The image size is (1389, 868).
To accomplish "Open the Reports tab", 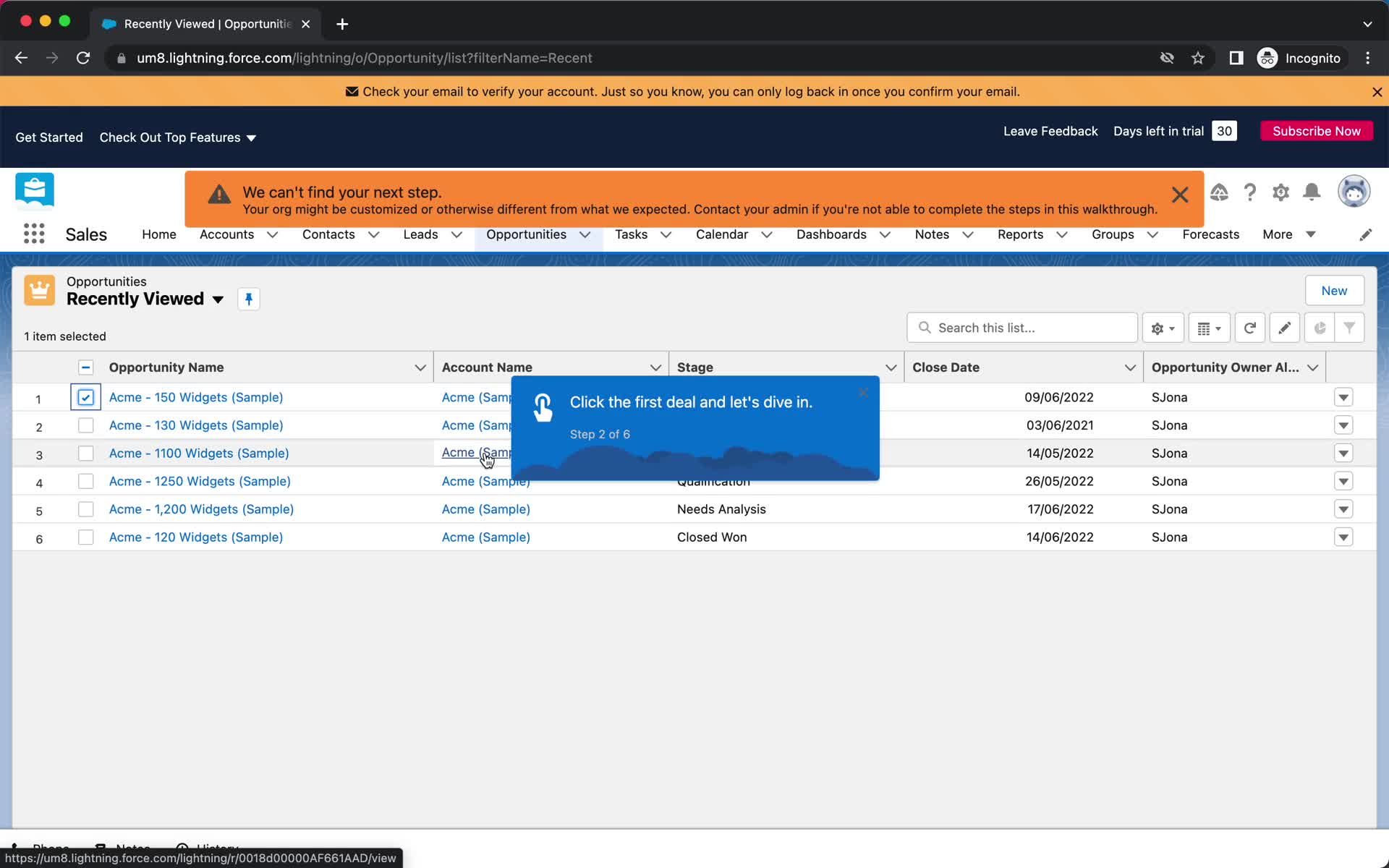I will 1020,234.
